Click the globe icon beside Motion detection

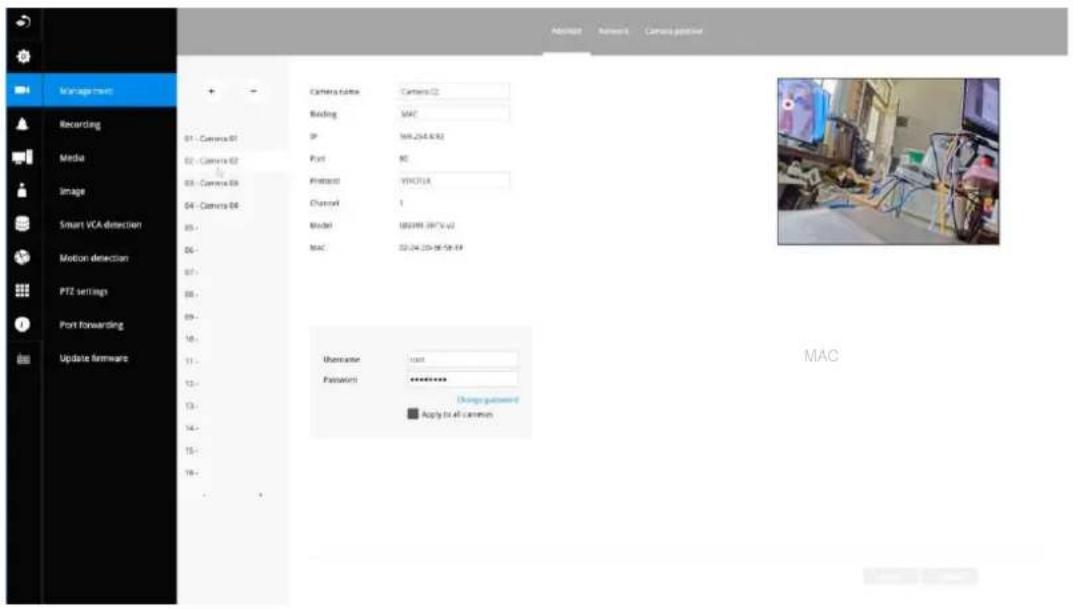tap(22, 257)
